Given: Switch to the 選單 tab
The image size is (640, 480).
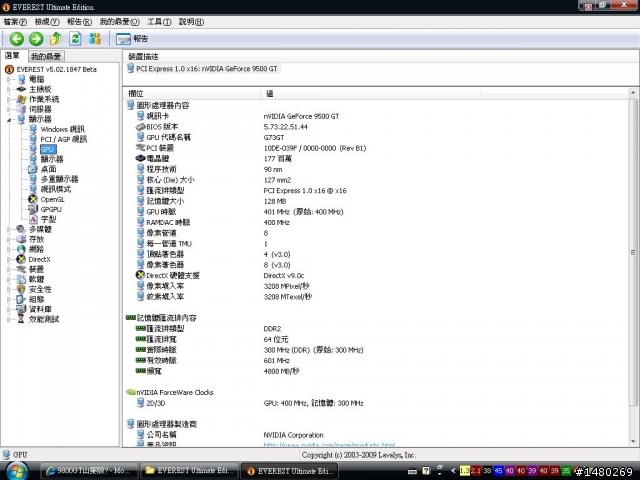Looking at the screenshot, I should coord(13,56).
